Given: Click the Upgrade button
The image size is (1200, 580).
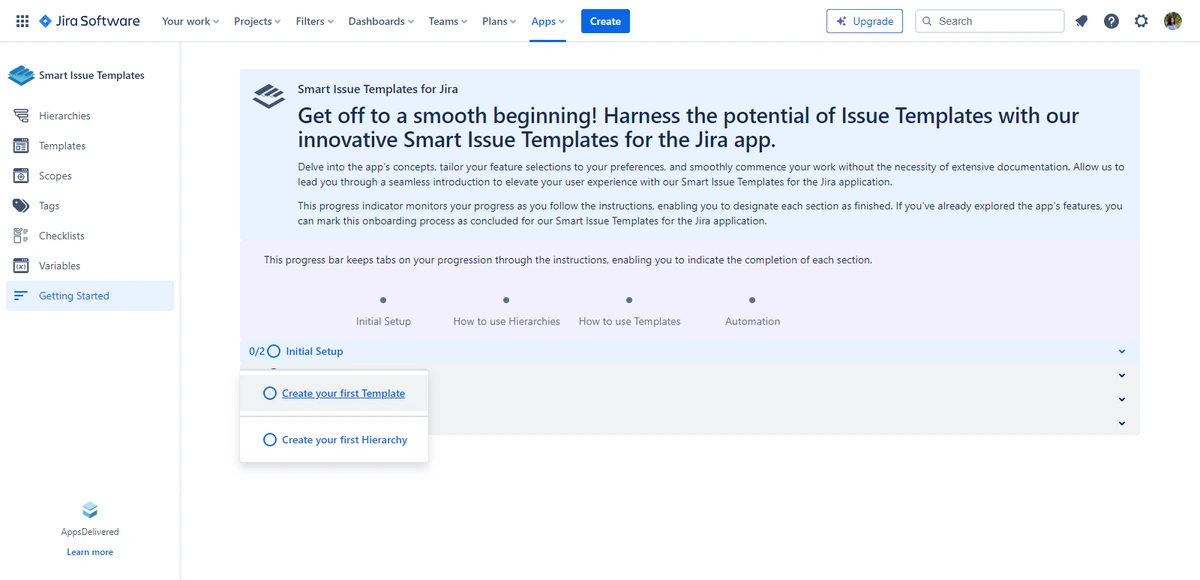Looking at the screenshot, I should click(864, 21).
